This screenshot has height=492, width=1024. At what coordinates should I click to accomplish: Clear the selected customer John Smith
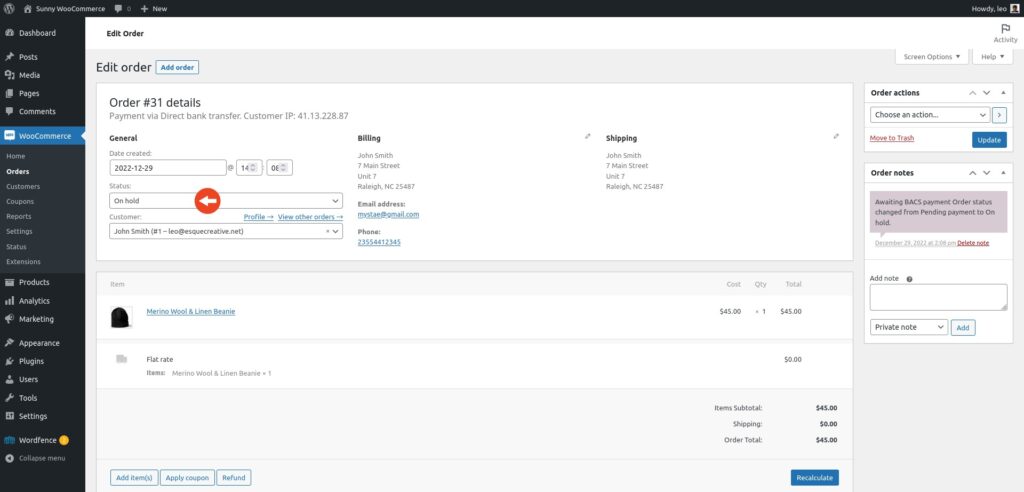coord(327,231)
